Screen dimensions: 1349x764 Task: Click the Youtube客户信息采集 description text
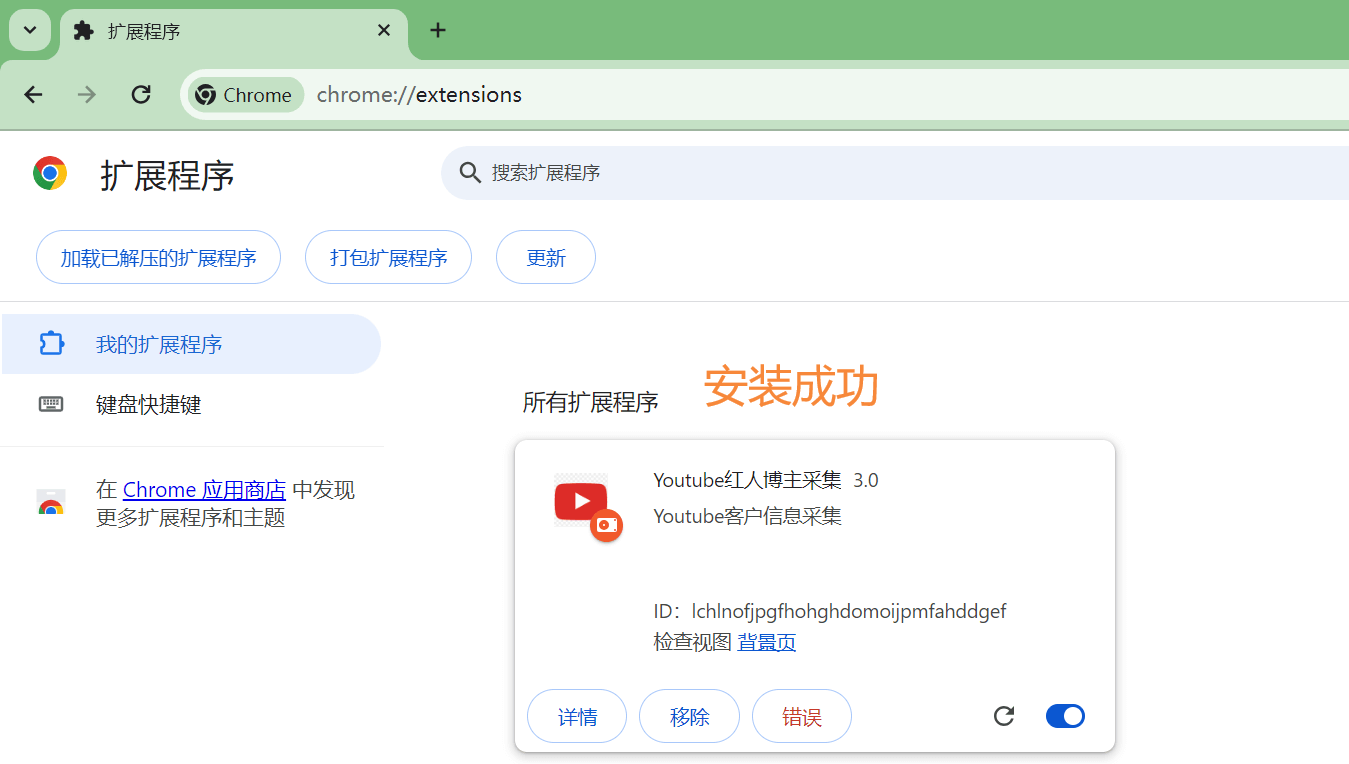[747, 516]
